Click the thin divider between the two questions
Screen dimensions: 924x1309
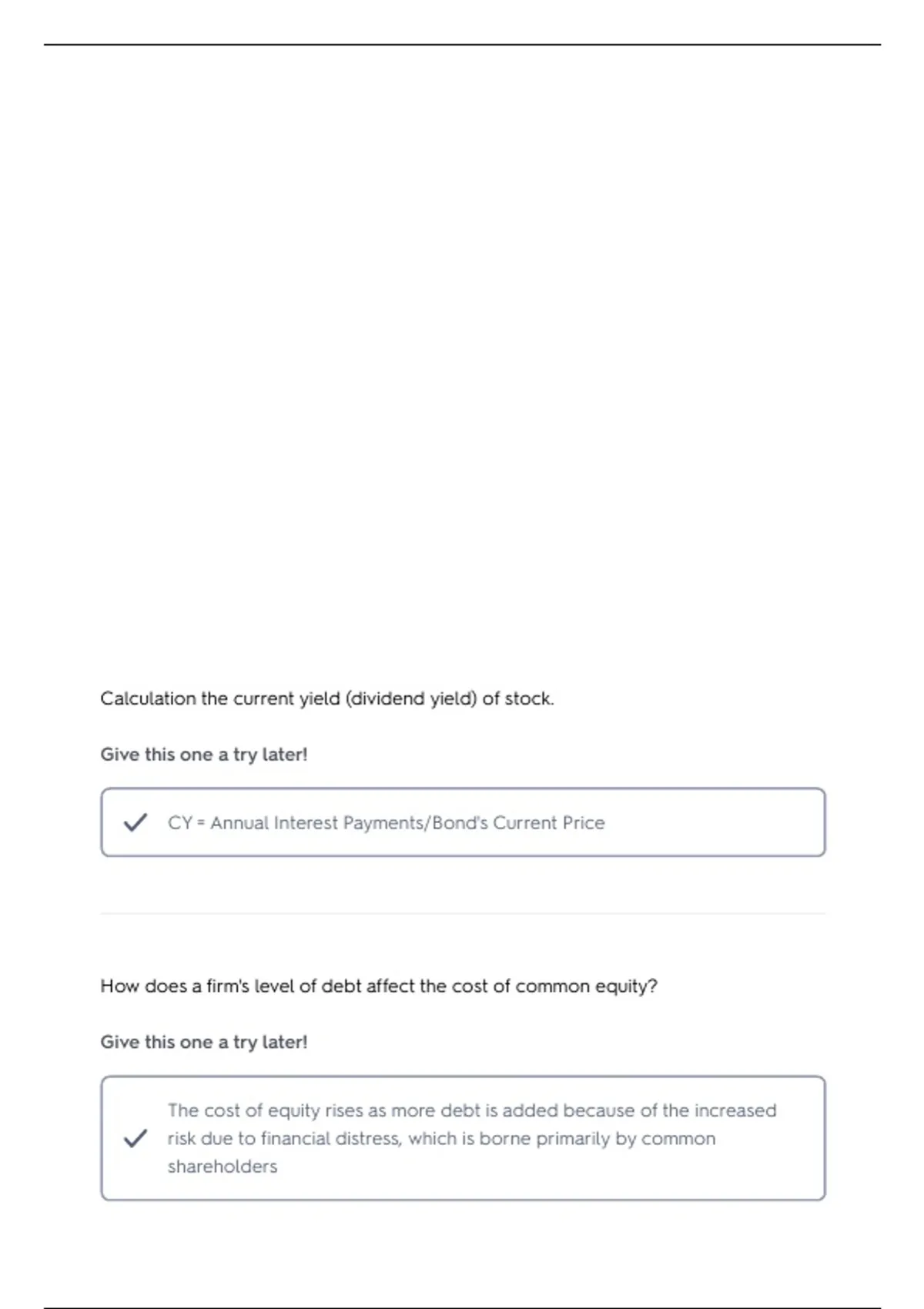[463, 914]
